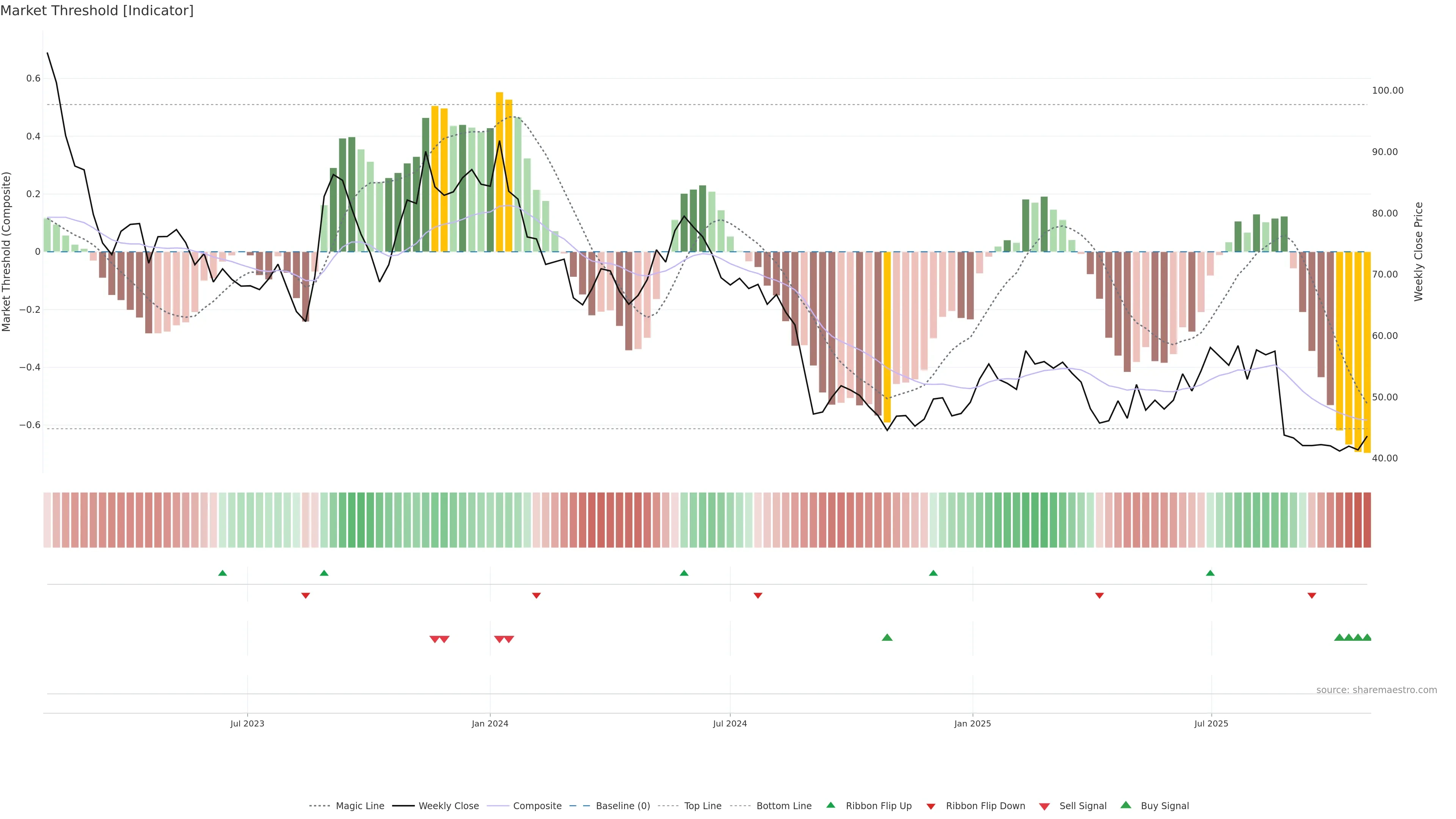Click the Jul 2025 x-axis label
Viewport: 1456px width, 819px height.
coord(1211,723)
